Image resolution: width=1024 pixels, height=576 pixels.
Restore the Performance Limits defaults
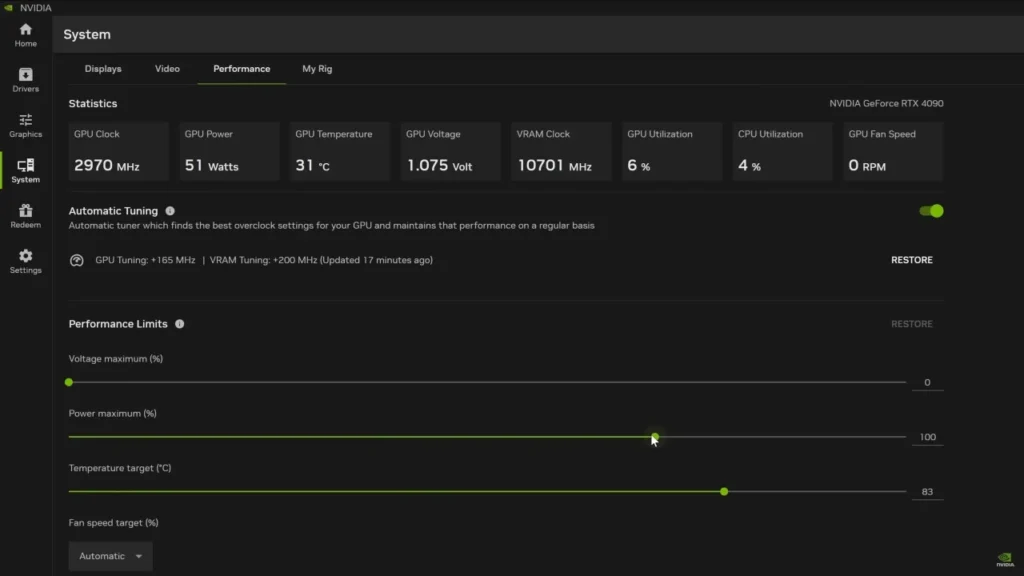[x=912, y=324]
